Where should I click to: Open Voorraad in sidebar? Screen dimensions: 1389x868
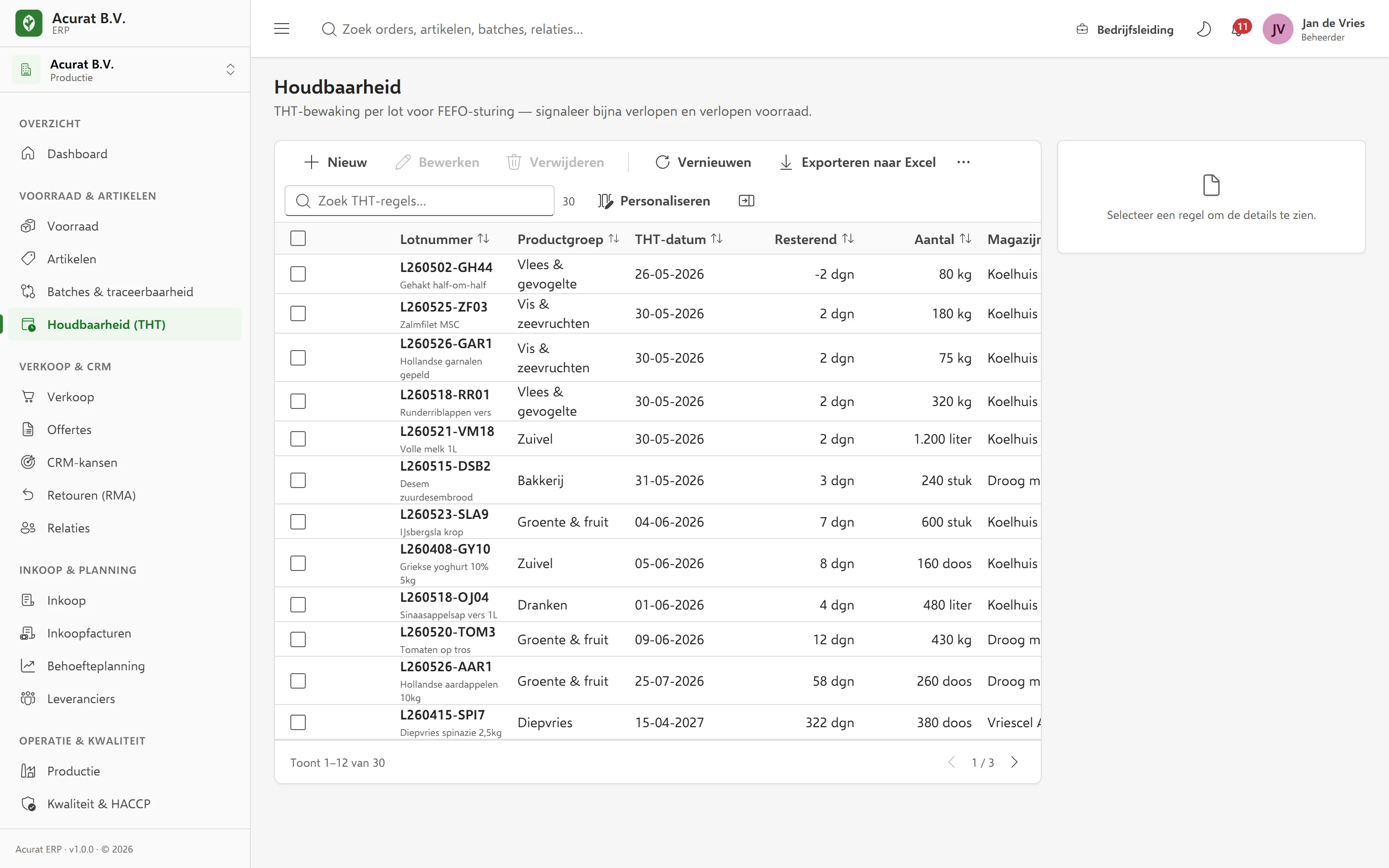pyautogui.click(x=124, y=226)
